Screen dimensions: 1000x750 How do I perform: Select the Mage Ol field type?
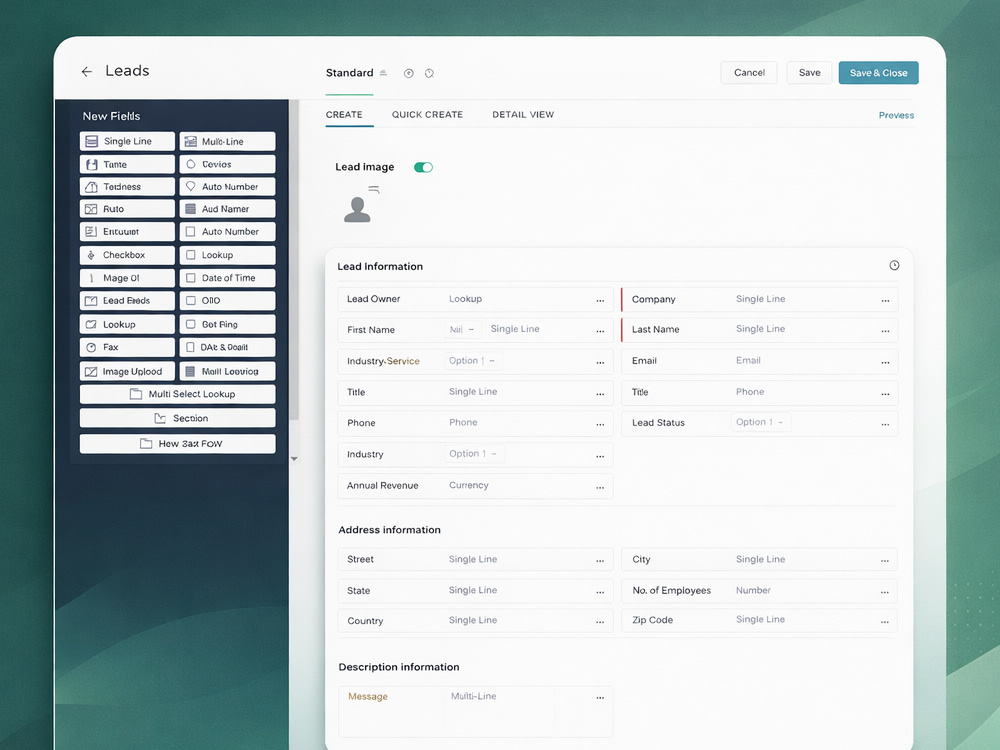pyautogui.click(x=127, y=278)
